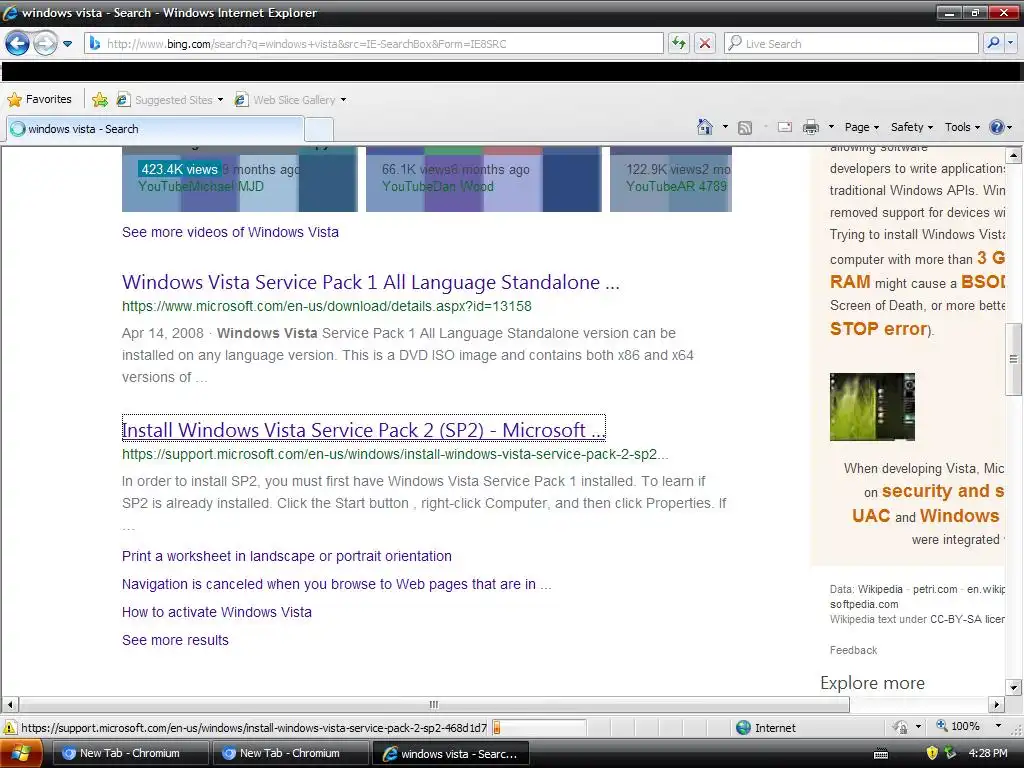Viewport: 1024px width, 768px height.
Task: Open the Windows Start button
Action: [21, 753]
